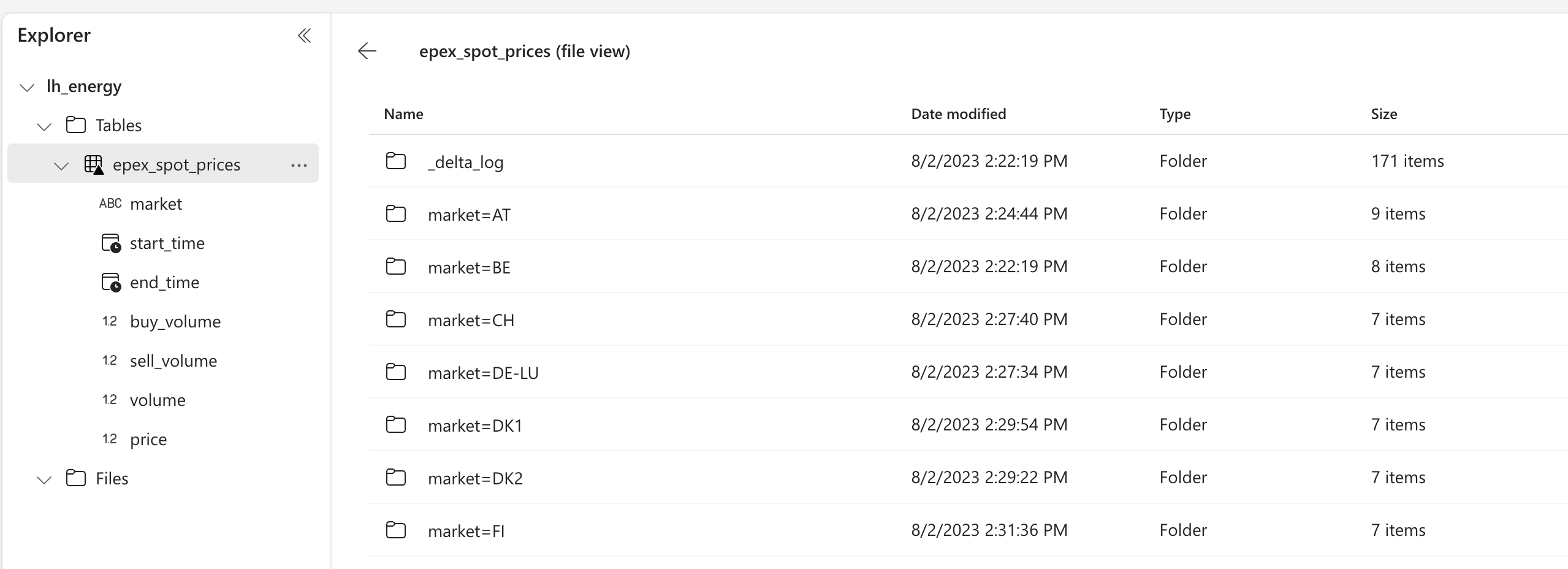Sort by the Name column header

pos(403,114)
